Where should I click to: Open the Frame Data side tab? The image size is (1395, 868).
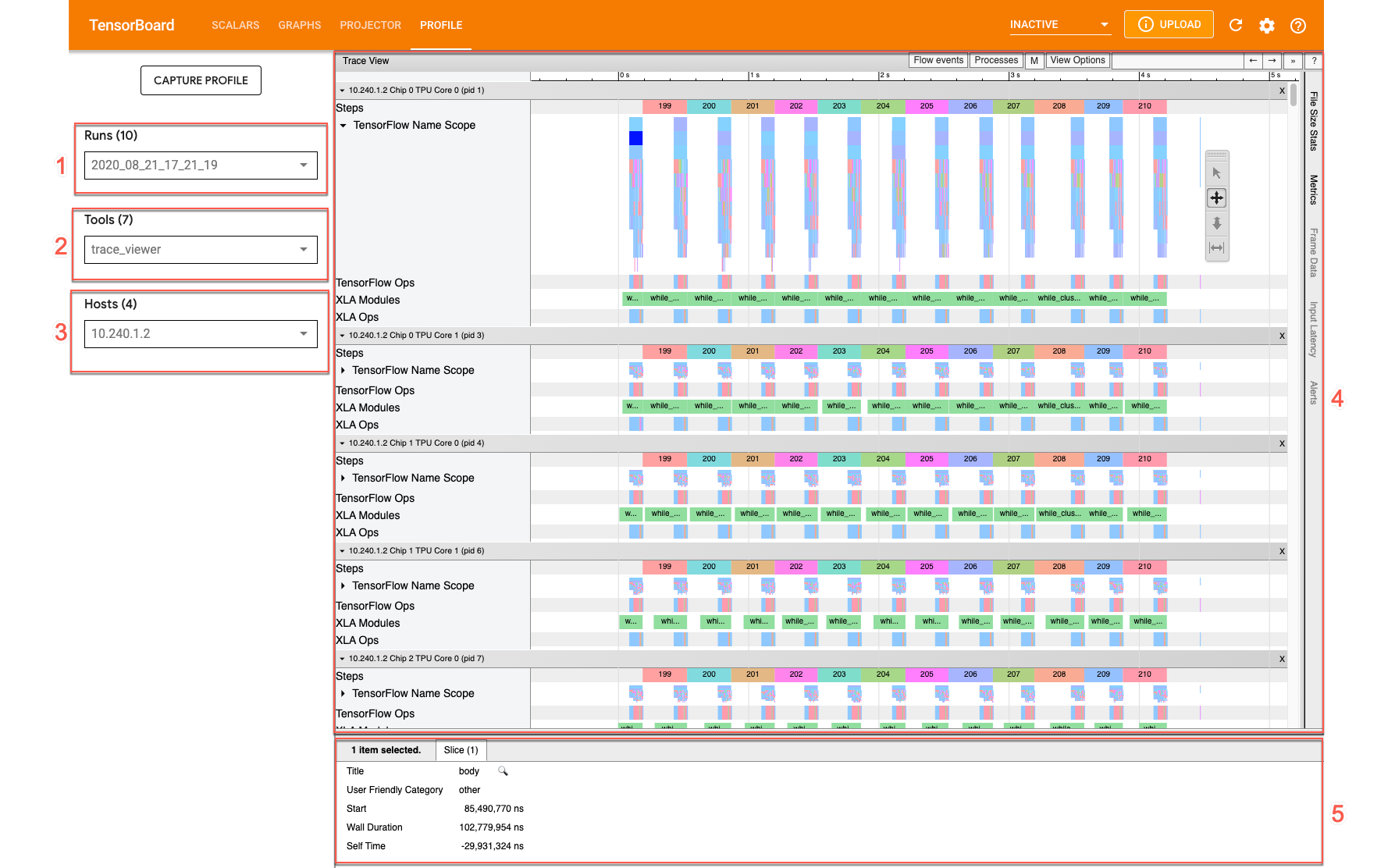[x=1314, y=252]
